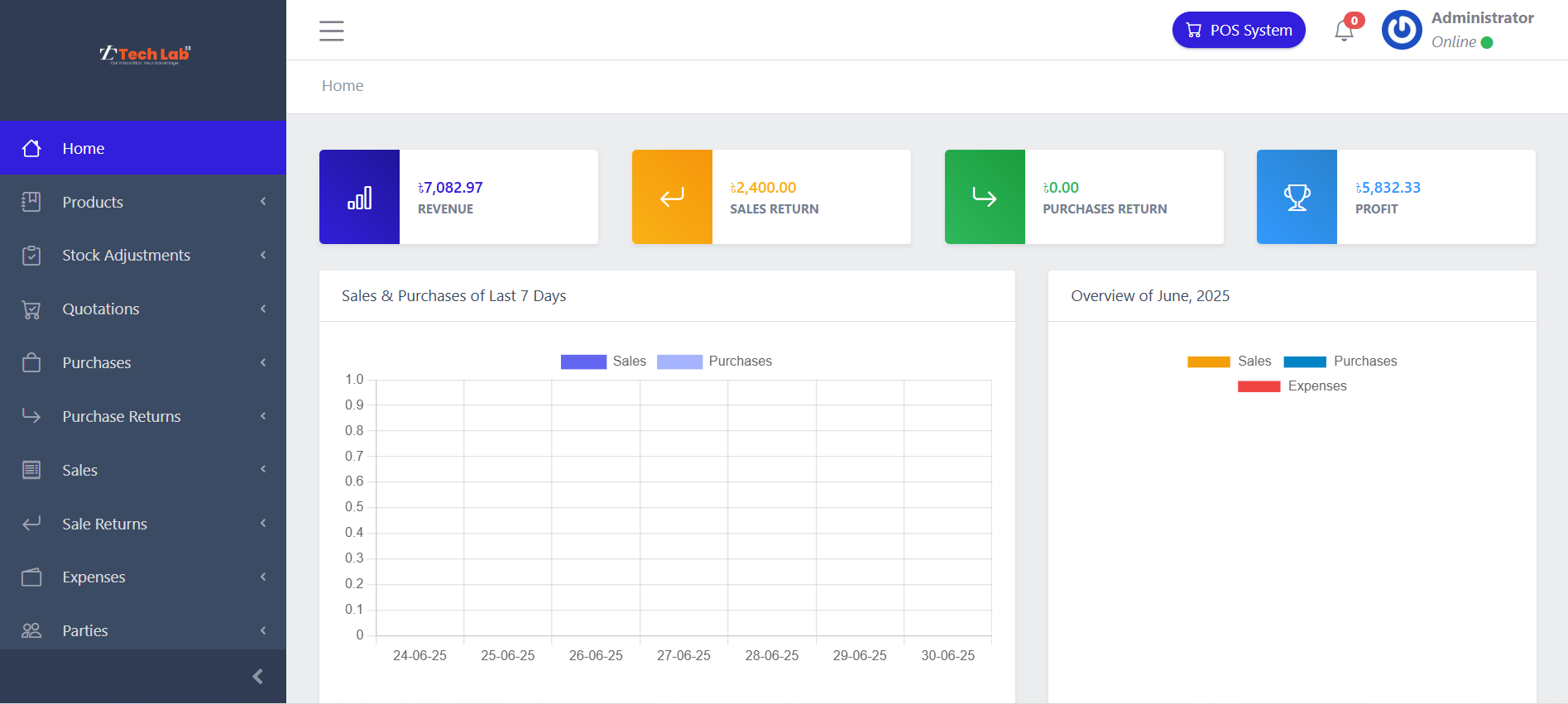Open the POS System button
1568x704 pixels.
tap(1239, 31)
